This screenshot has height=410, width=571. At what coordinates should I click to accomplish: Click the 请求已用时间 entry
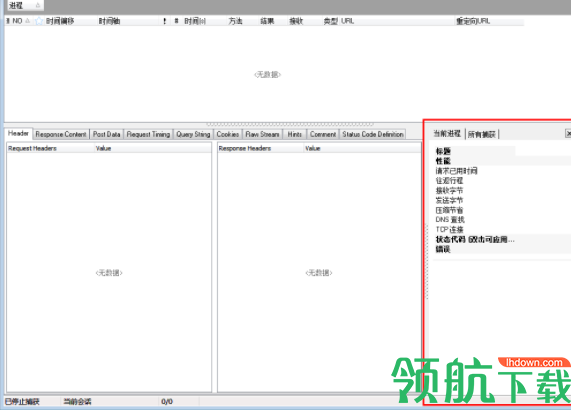click(456, 170)
